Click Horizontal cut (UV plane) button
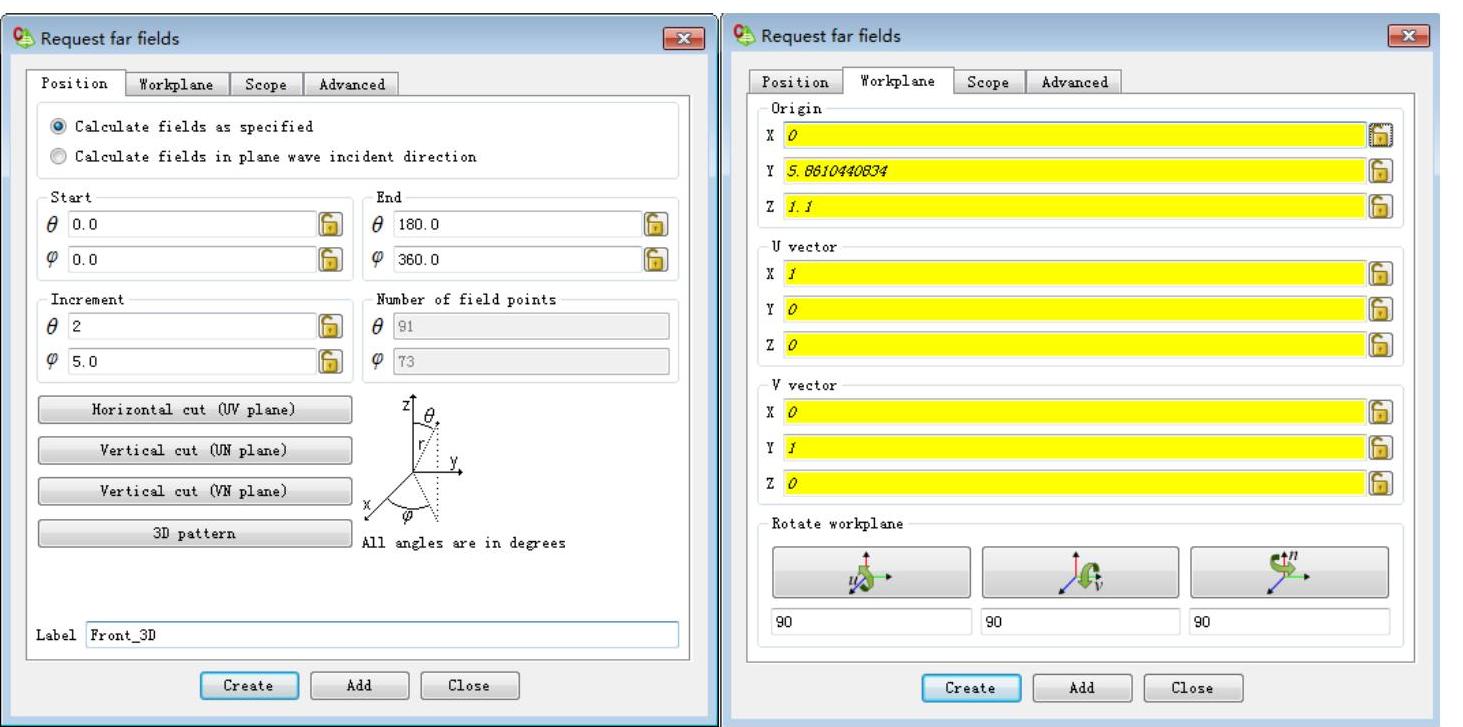 coord(195,410)
